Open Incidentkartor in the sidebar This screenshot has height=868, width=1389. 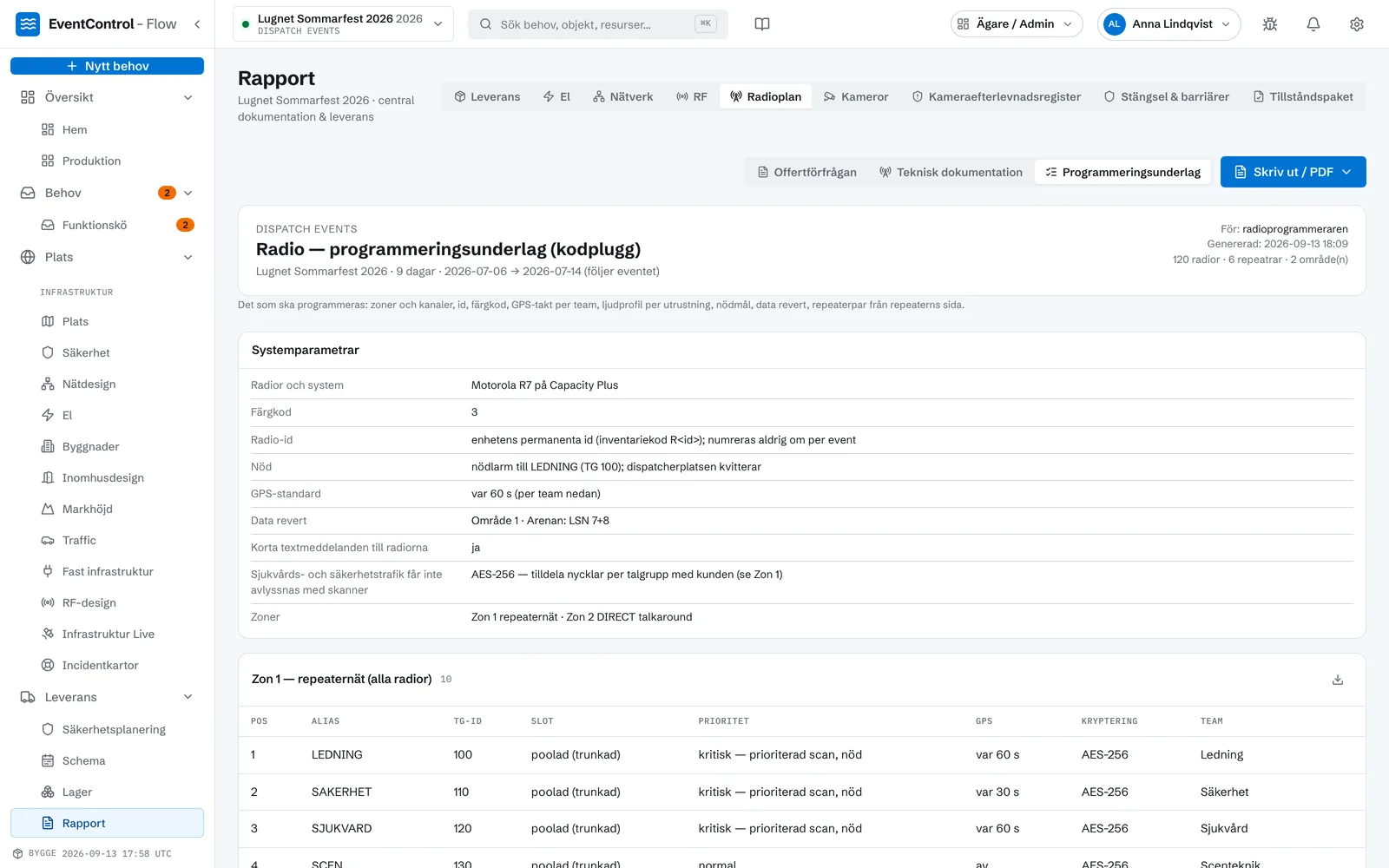point(107,665)
